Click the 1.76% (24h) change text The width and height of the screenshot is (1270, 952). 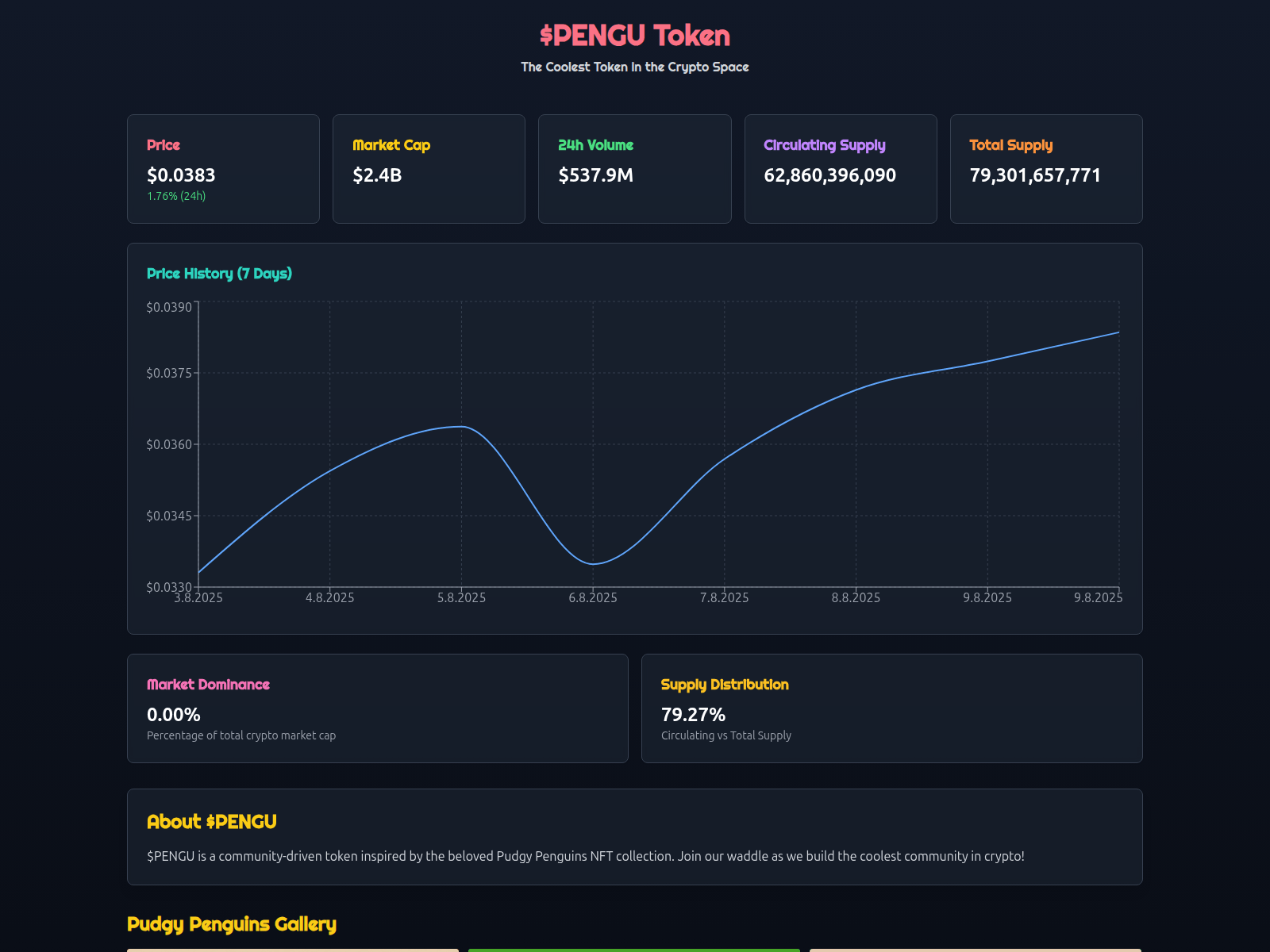tap(176, 196)
